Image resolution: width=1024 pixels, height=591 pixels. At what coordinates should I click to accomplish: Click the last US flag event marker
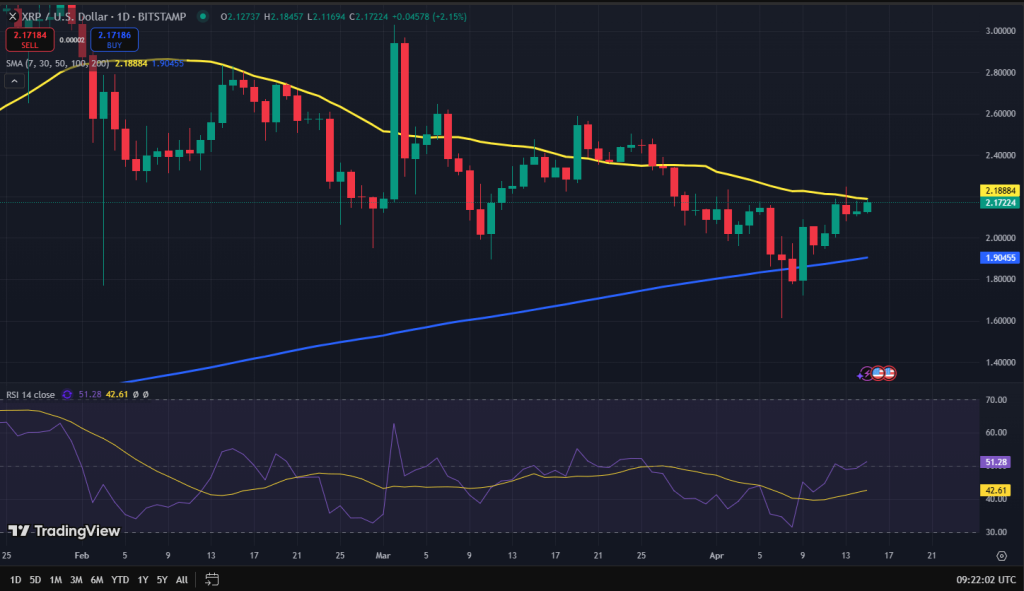tap(889, 374)
